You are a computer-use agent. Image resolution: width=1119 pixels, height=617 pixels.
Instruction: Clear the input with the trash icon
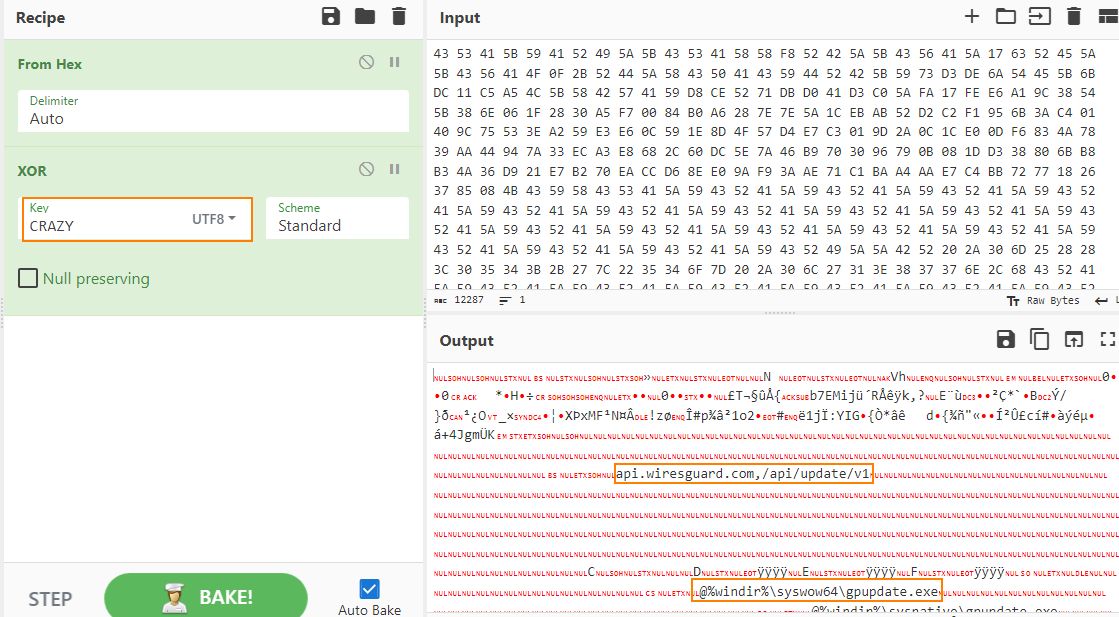1071,17
